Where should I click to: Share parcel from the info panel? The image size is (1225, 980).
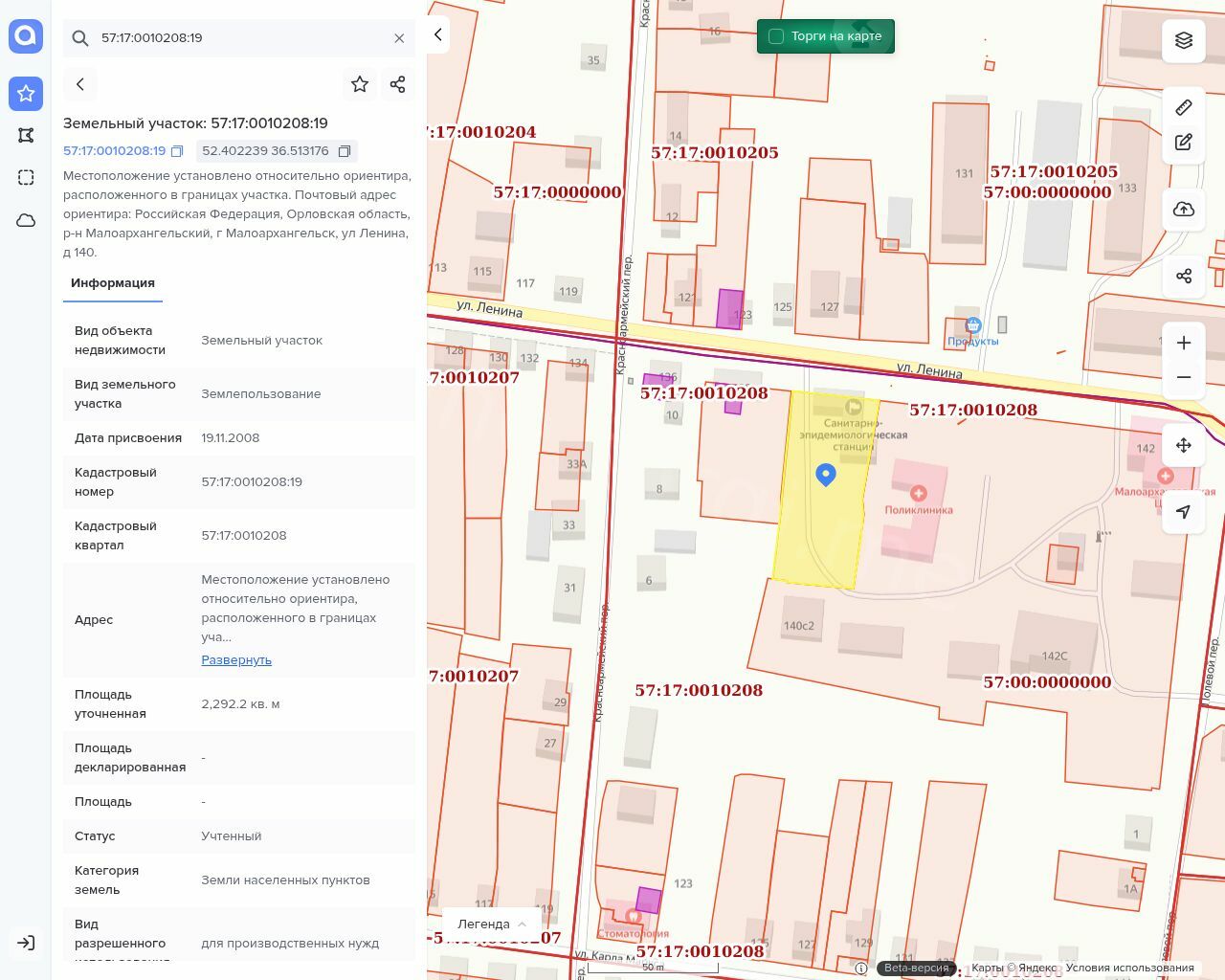pyautogui.click(x=398, y=84)
